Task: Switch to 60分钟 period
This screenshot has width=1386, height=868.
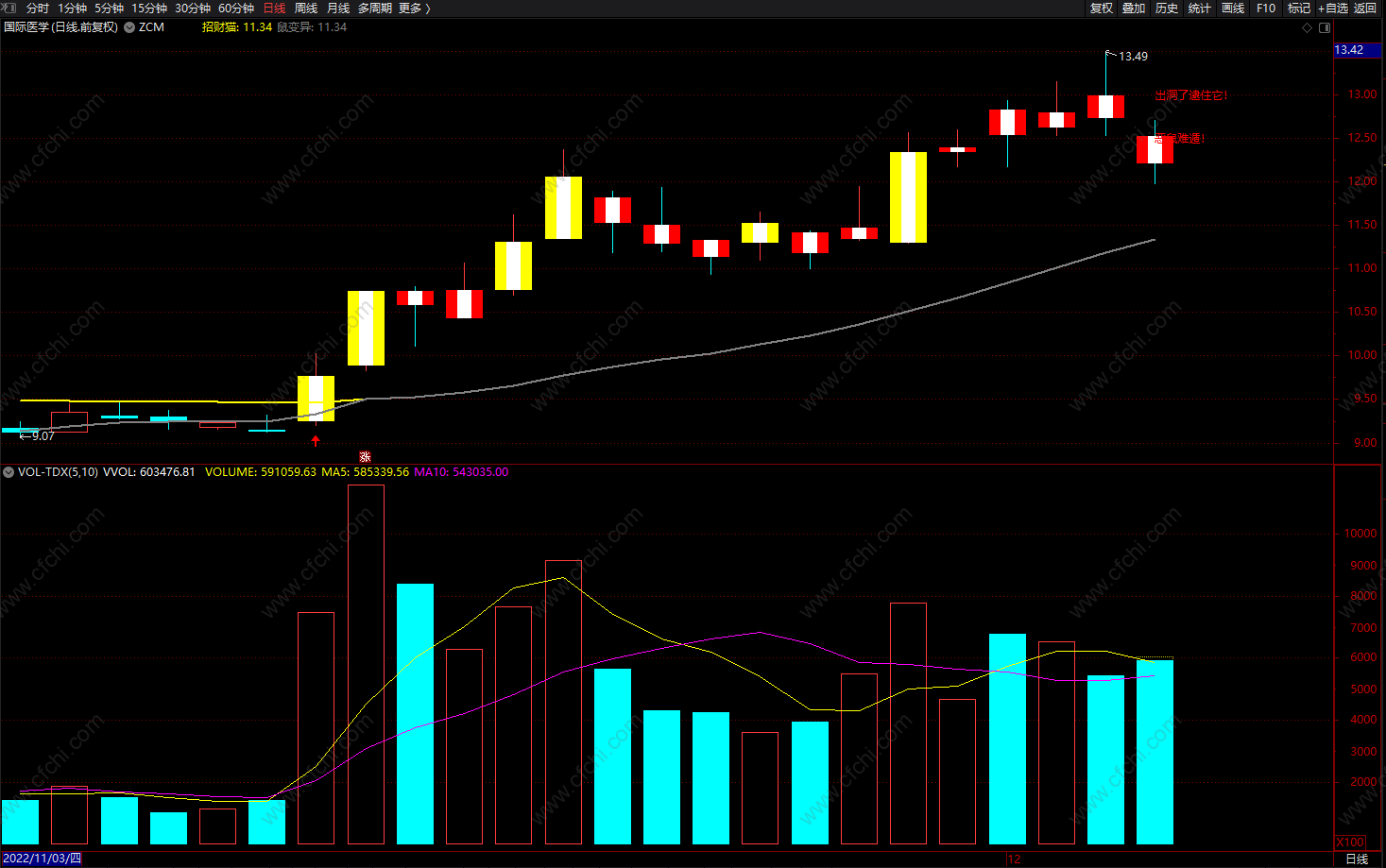Action: click(236, 9)
